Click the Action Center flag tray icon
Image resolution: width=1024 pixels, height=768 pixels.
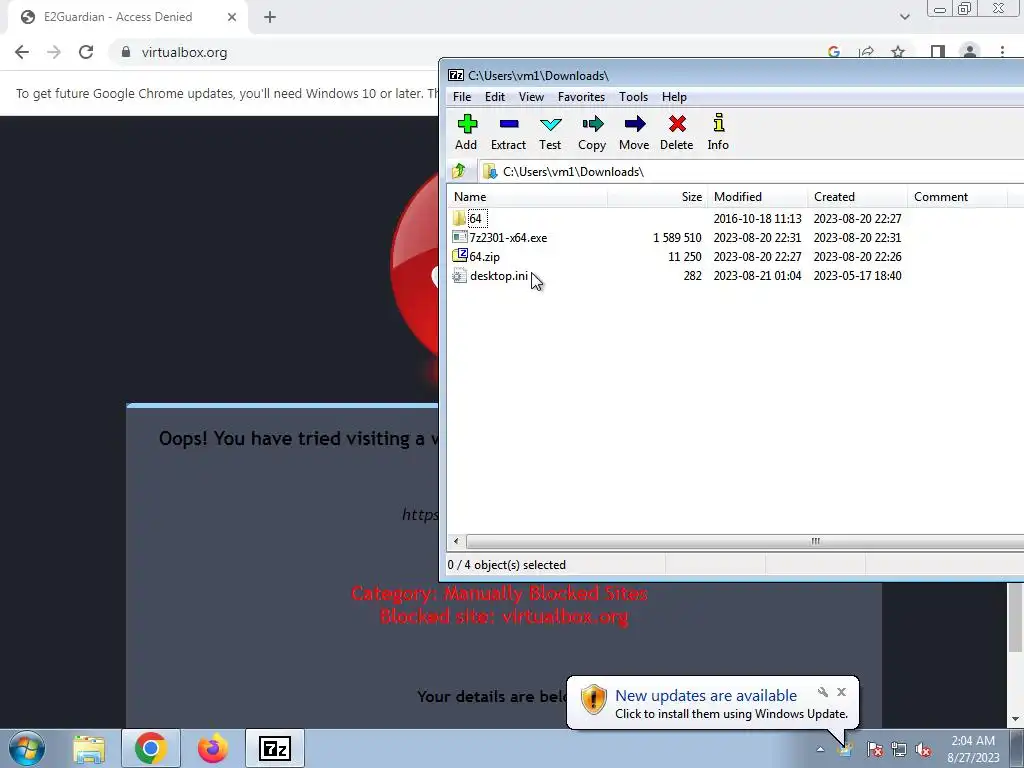pyautogui.click(x=874, y=749)
